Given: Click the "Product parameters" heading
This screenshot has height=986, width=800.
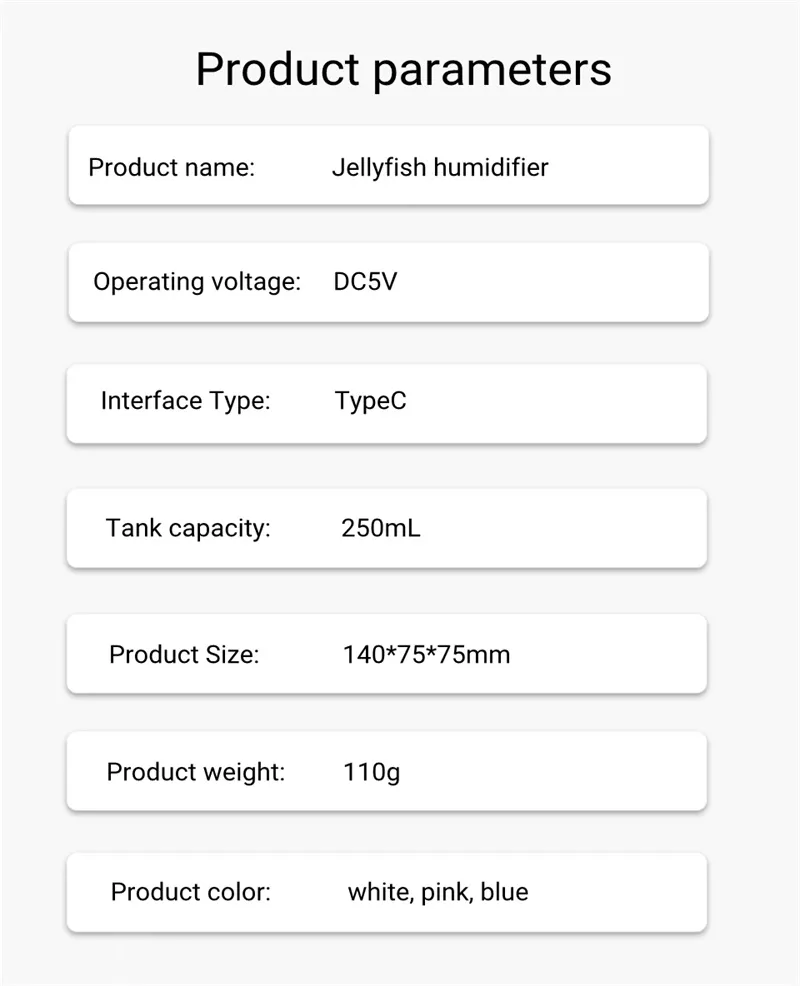Looking at the screenshot, I should 403,69.
